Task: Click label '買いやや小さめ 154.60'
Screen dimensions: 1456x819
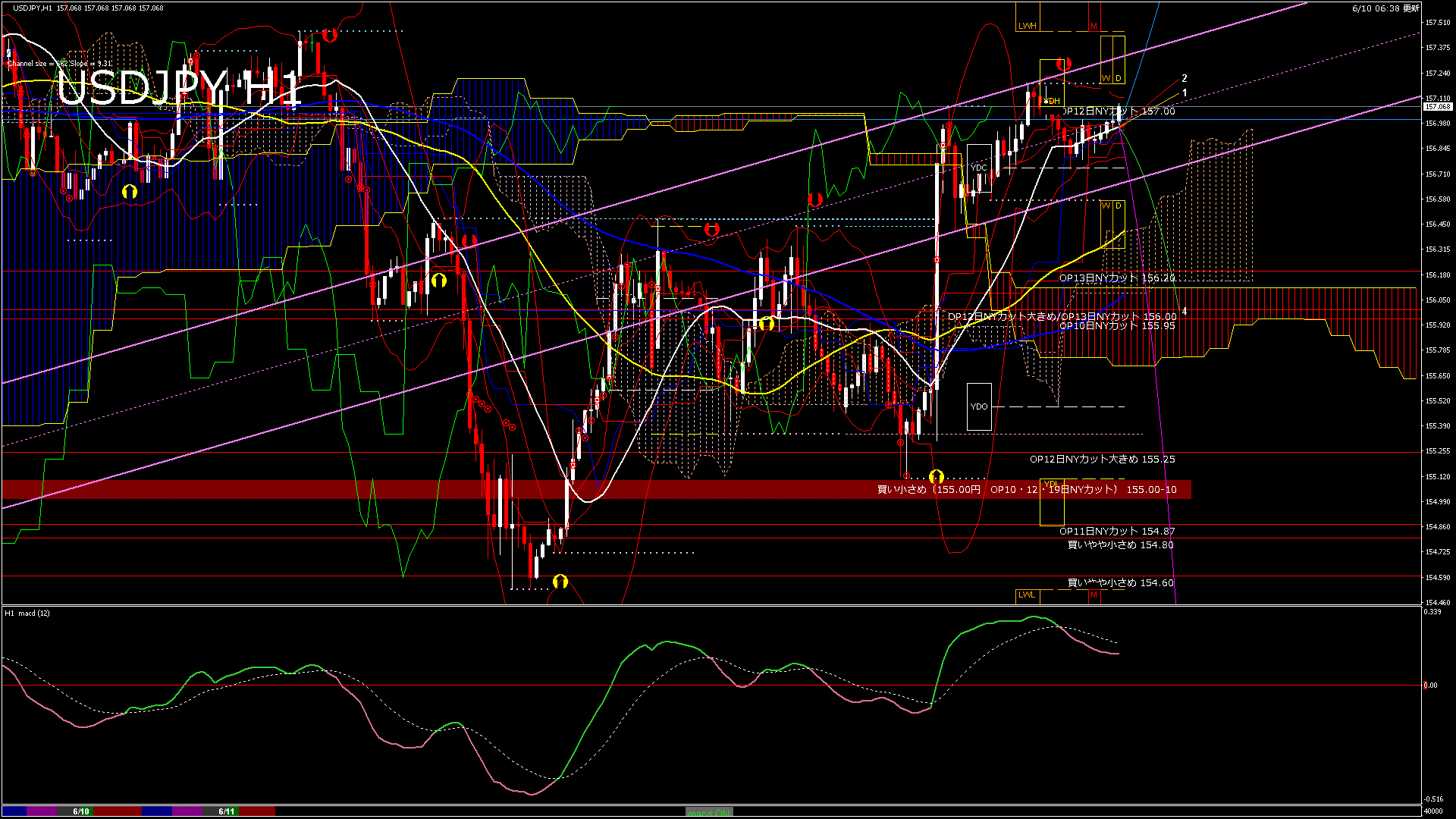Action: click(1121, 582)
